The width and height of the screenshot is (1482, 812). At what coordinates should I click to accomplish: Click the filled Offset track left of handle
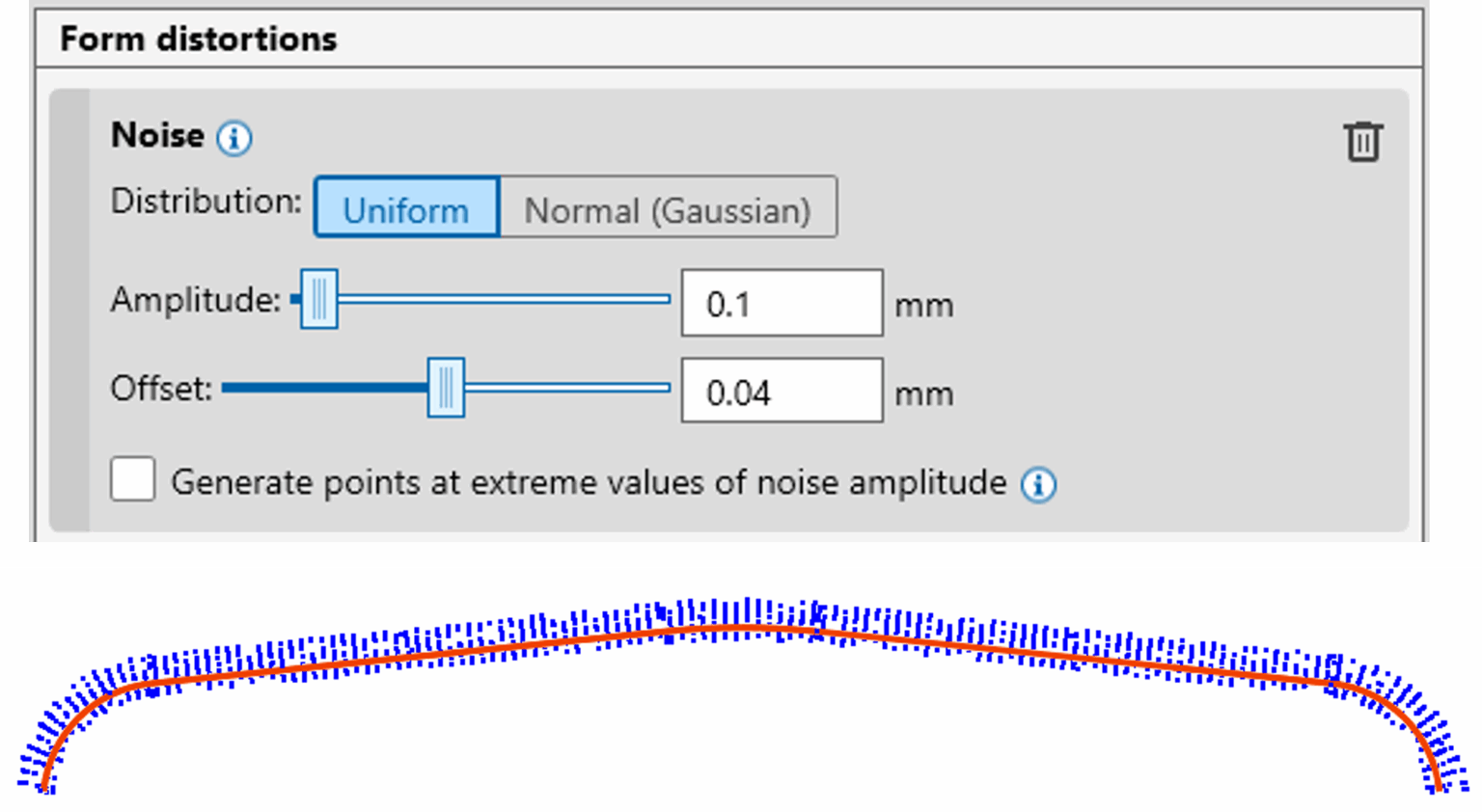pyautogui.click(x=324, y=388)
